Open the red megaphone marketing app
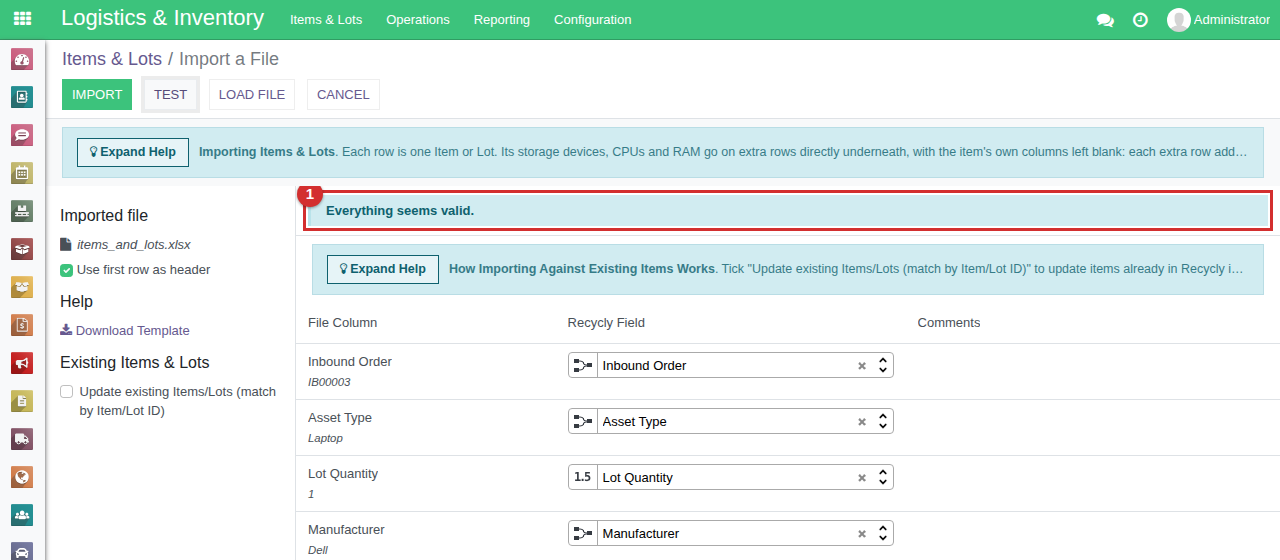This screenshot has width=1280, height=560. tap(22, 363)
